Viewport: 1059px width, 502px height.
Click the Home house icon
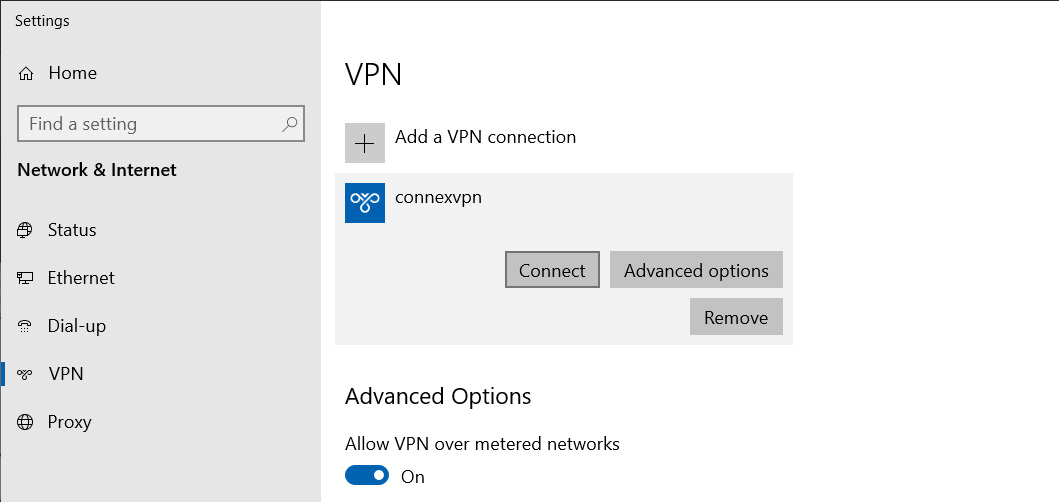[26, 74]
